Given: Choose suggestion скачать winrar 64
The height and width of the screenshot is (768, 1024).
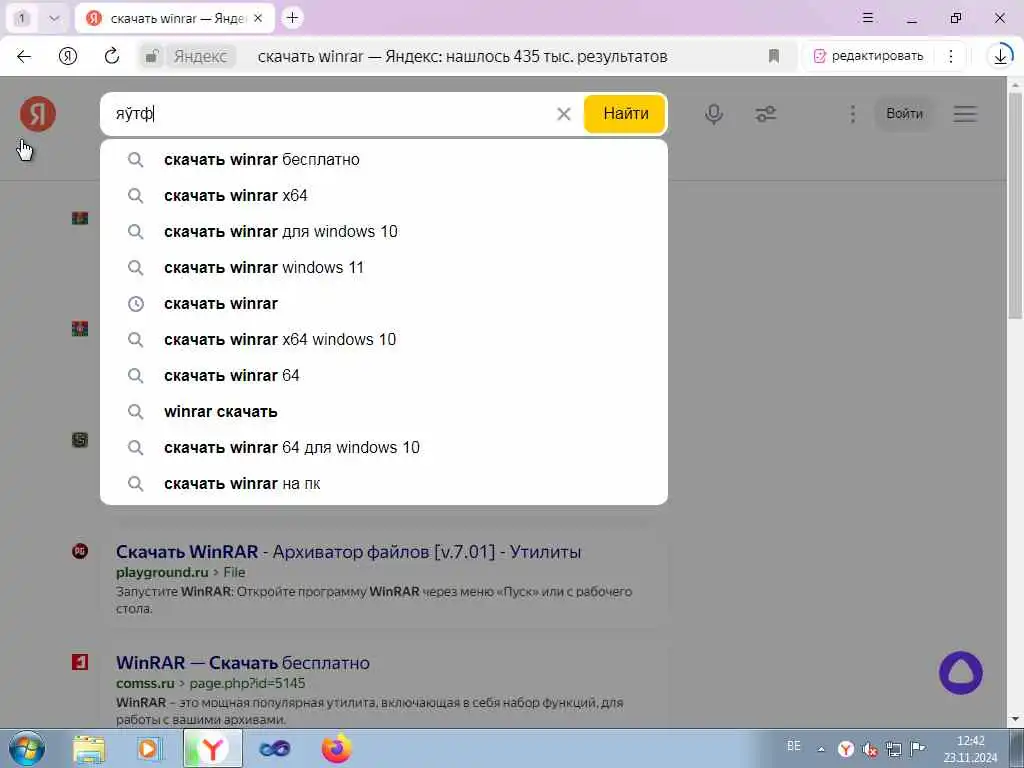Looking at the screenshot, I should click(384, 376).
